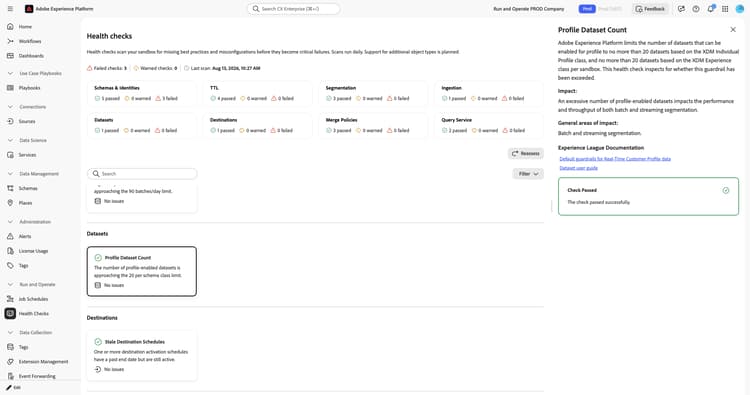Viewport: 750px width, 395px height.
Task: Open the Filter dropdown
Action: [x=528, y=174]
